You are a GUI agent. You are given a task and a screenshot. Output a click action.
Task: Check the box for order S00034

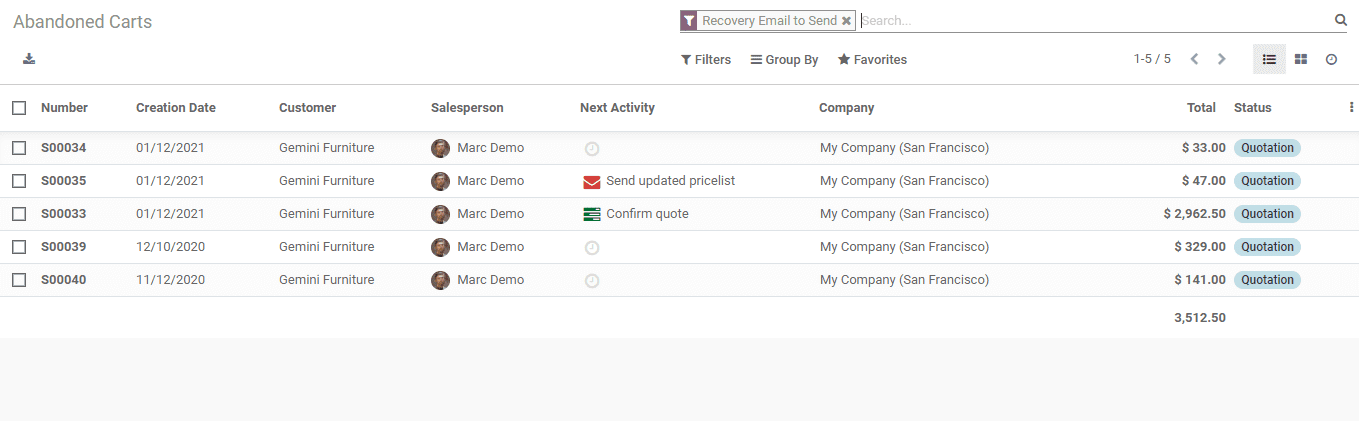click(x=19, y=148)
